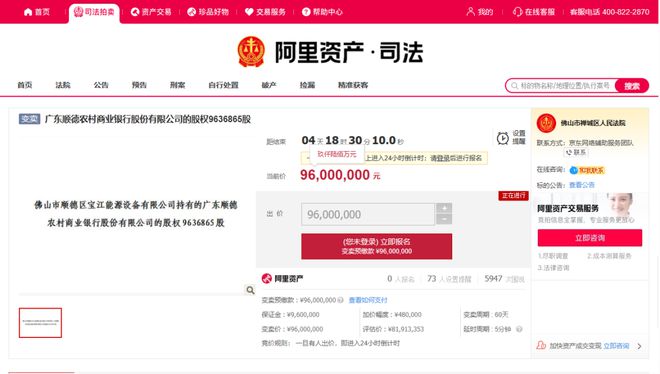Image resolution: width=660 pixels, height=374 pixels.
Task: Open 查看如何支付 link
Action: point(368,300)
